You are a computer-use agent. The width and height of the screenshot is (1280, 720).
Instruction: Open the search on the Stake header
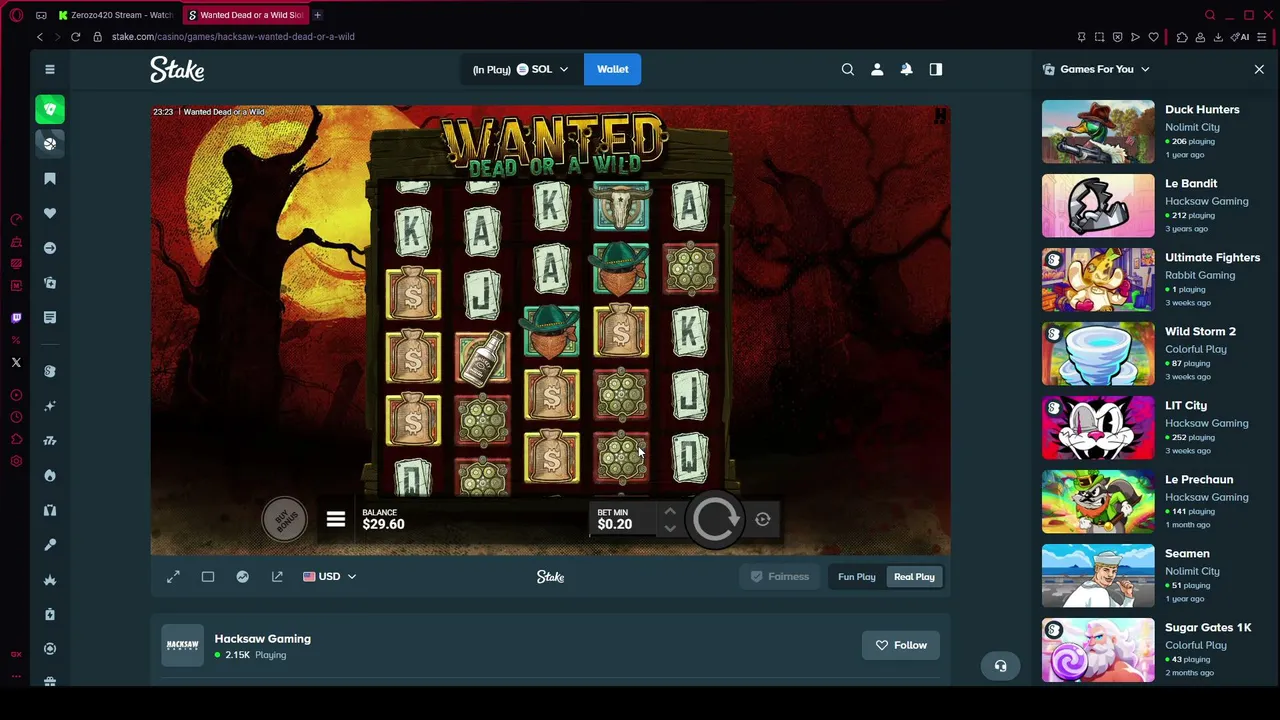pos(848,69)
